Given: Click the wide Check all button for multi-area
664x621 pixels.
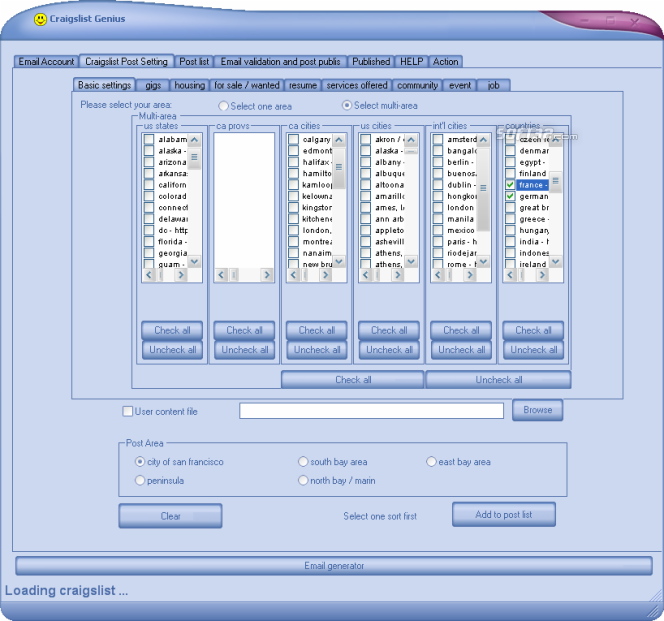Looking at the screenshot, I should pos(353,380).
